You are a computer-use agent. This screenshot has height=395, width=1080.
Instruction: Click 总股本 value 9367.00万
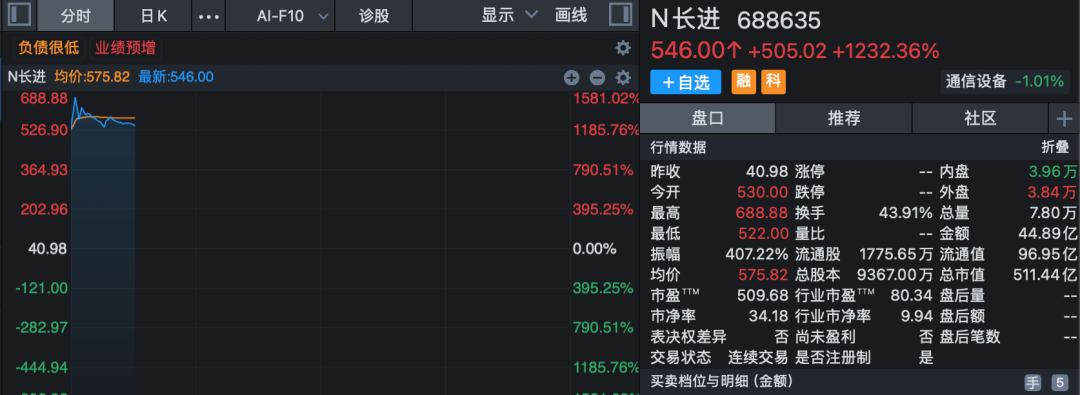895,275
